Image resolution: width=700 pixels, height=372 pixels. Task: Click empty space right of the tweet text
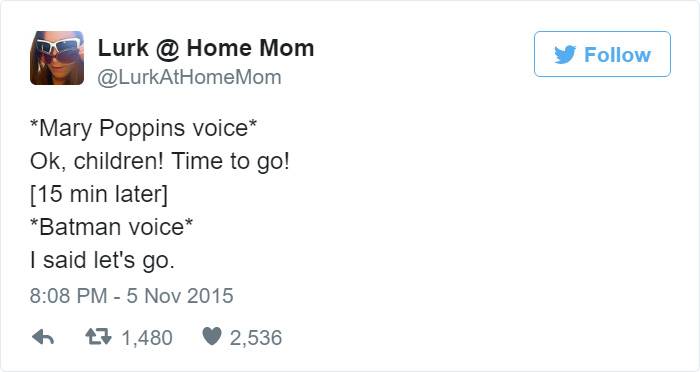coord(491,192)
